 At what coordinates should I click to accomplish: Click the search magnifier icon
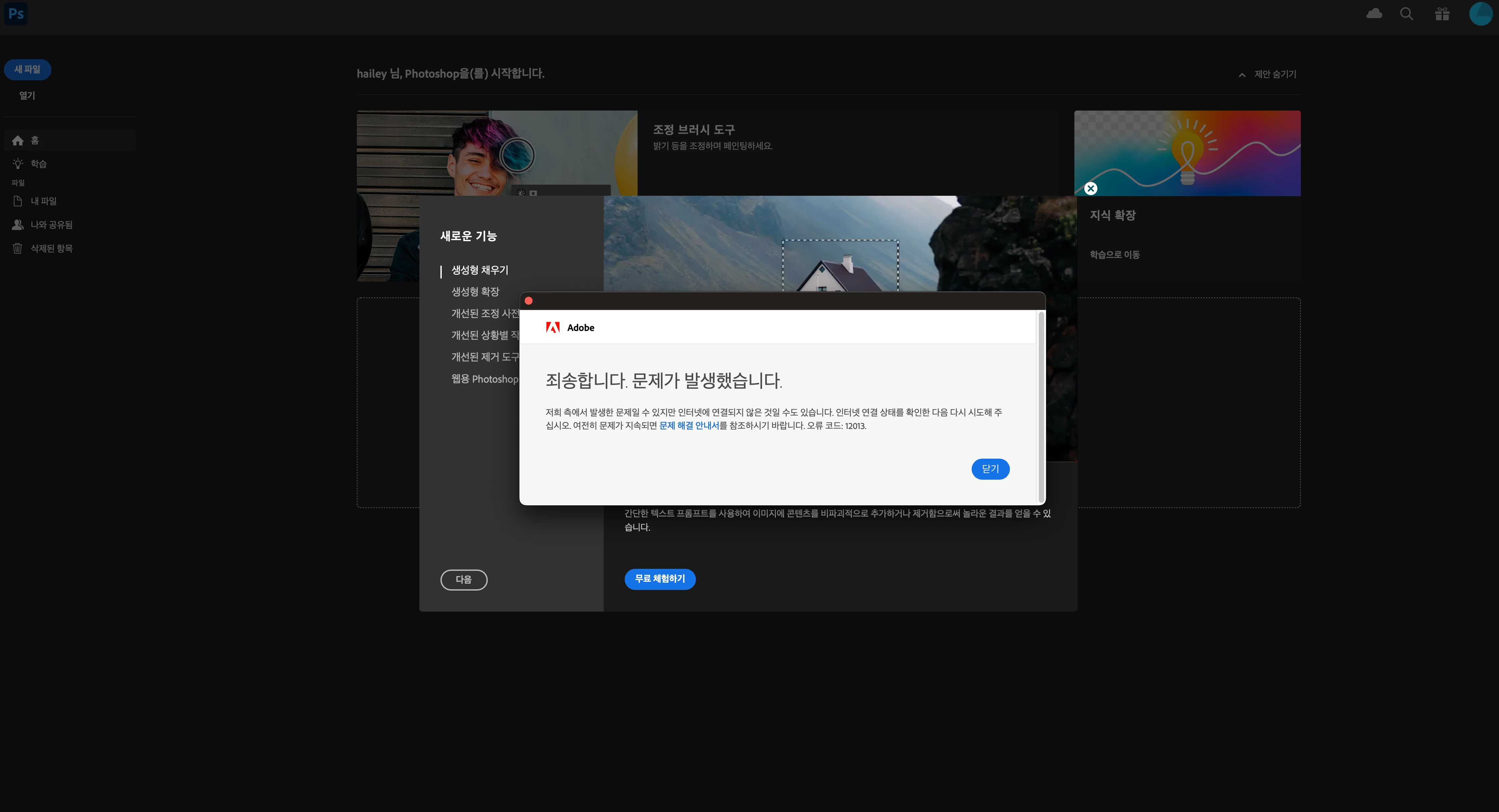tap(1407, 13)
